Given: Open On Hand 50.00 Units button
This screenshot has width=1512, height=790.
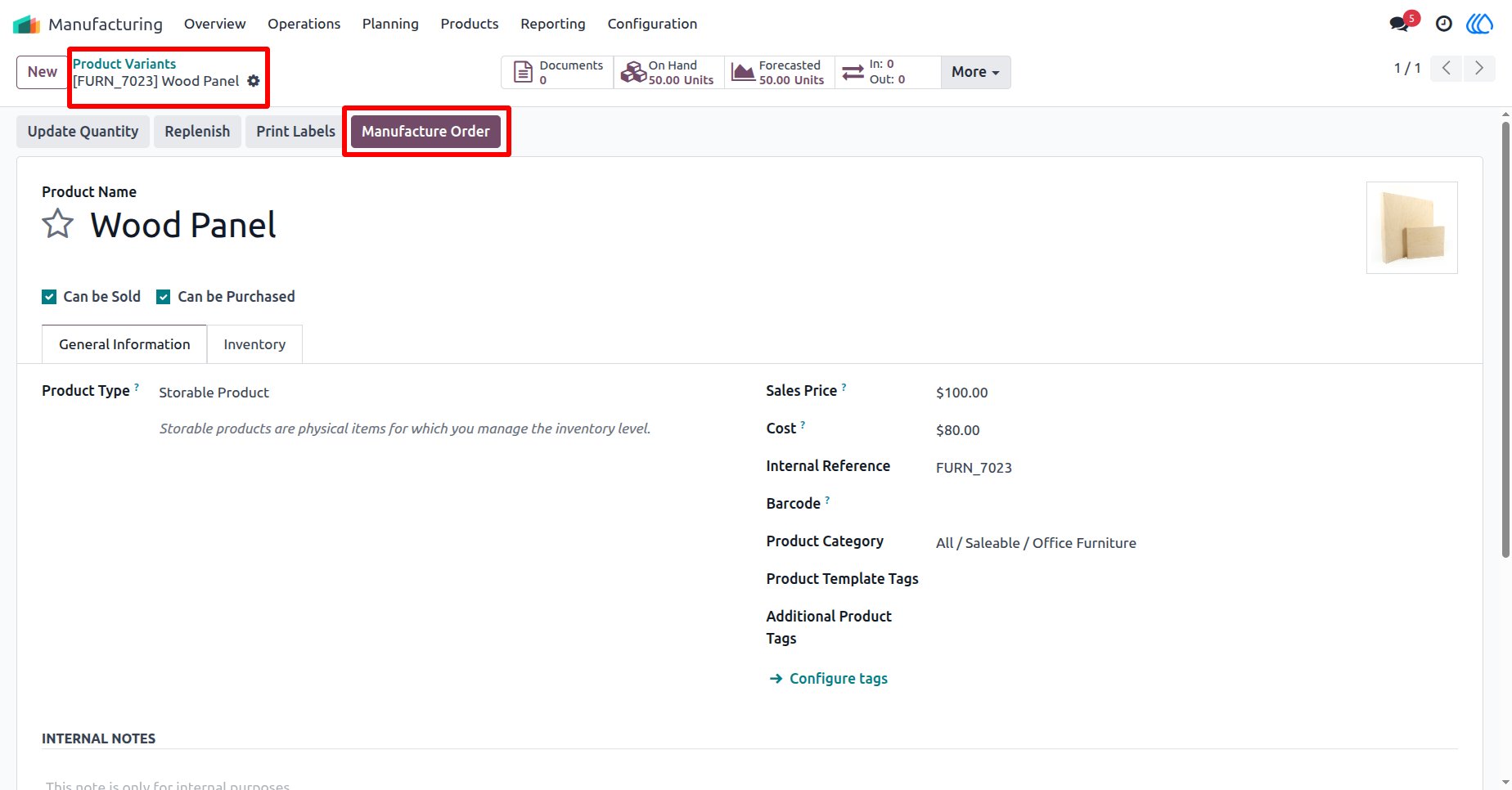Looking at the screenshot, I should pos(668,72).
